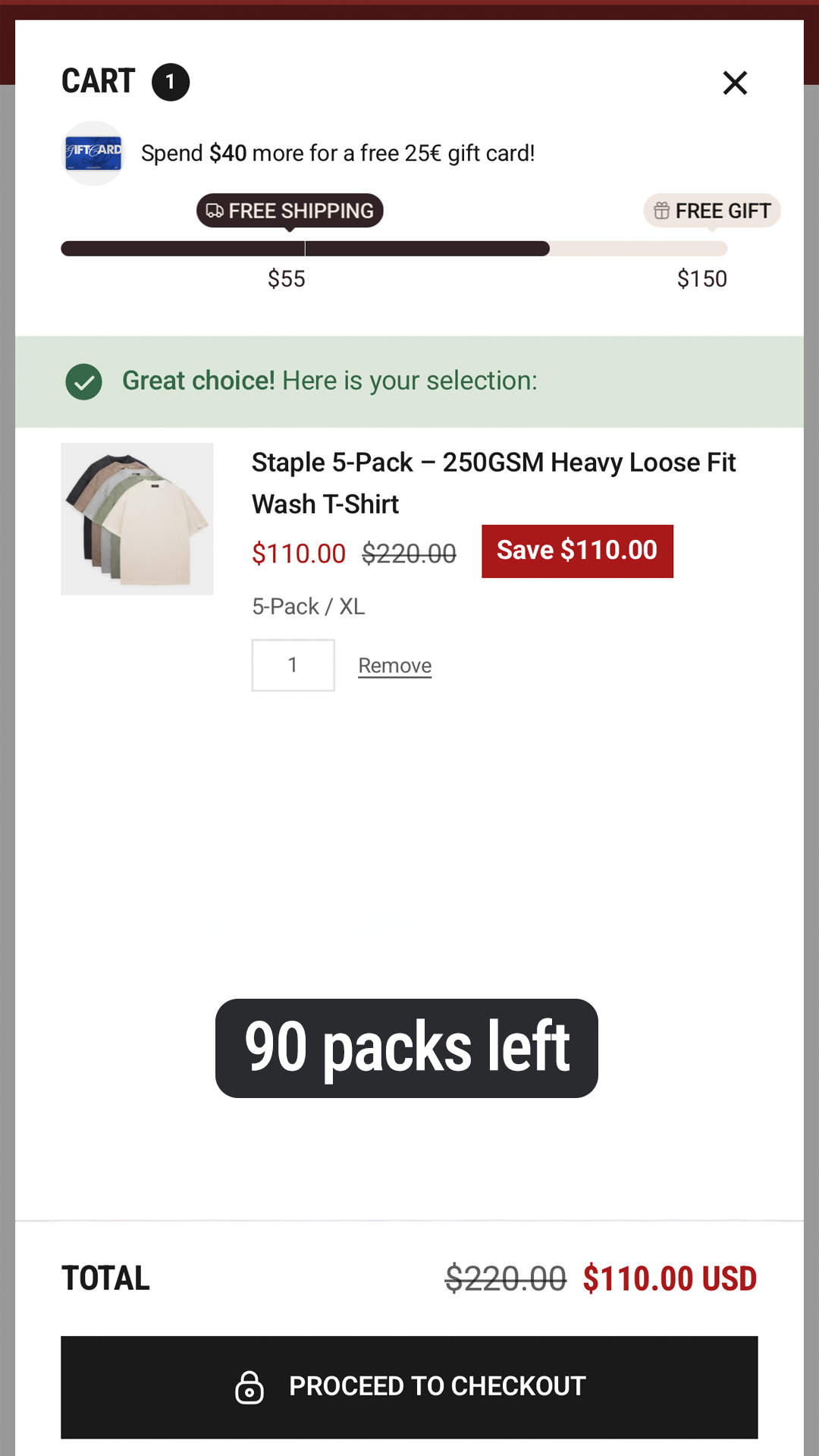
Task: Click the $150 free gift milestone
Action: (x=702, y=279)
